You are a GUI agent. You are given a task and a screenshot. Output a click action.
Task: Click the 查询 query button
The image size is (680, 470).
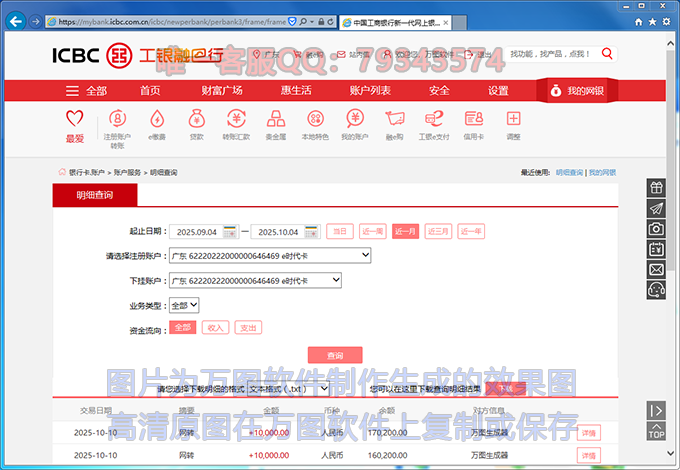pyautogui.click(x=335, y=355)
